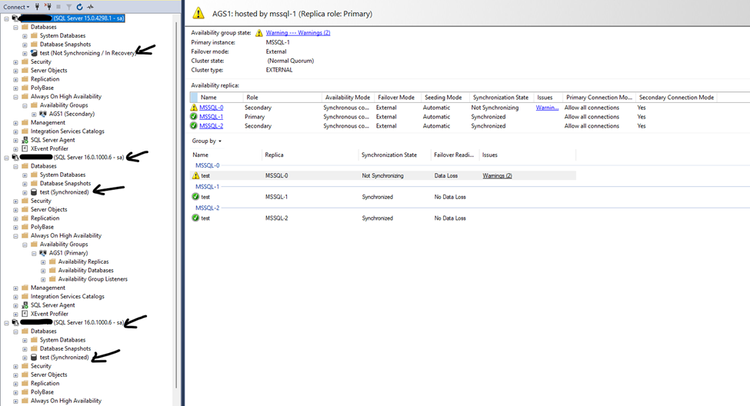Click the green check icon of test on replica MSSQL-1
The width and height of the screenshot is (750, 406).
pos(195,197)
